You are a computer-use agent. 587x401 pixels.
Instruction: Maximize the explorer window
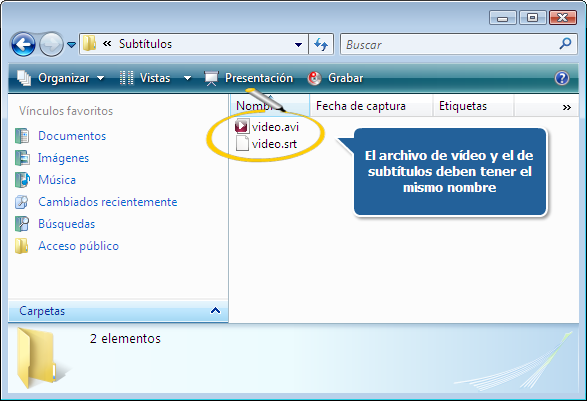click(532, 18)
